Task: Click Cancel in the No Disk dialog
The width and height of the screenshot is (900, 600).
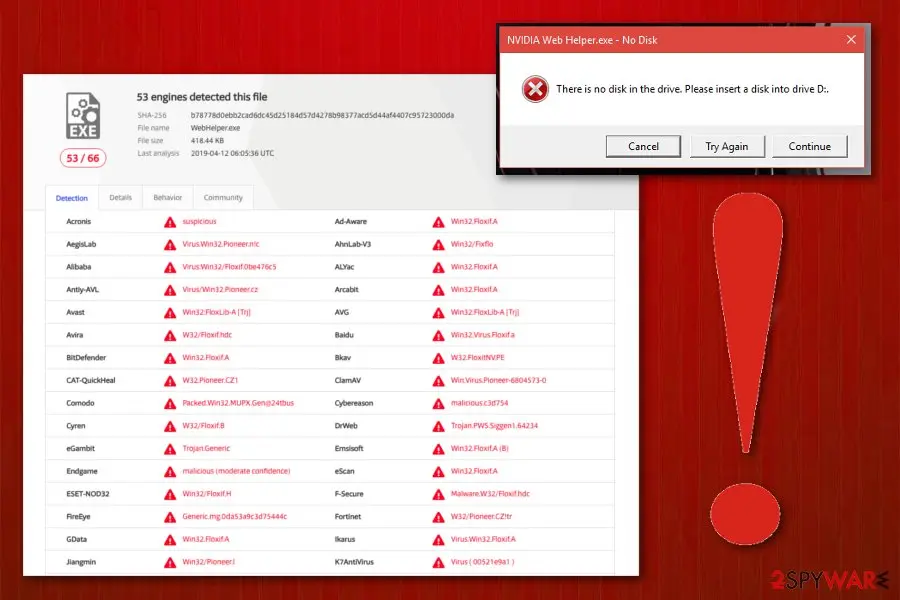Action: (643, 146)
